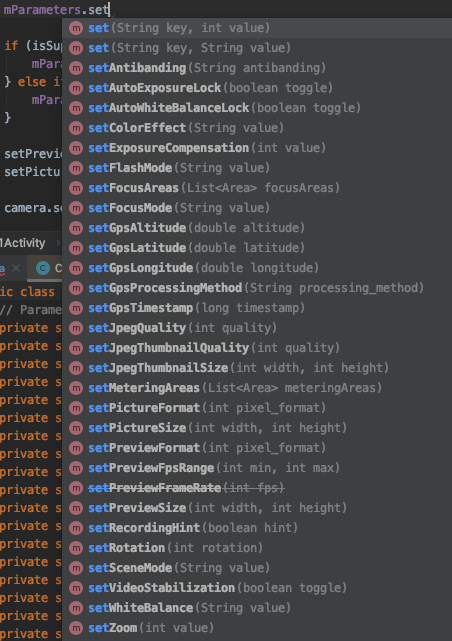Click method icon beside setRotation

(76, 548)
